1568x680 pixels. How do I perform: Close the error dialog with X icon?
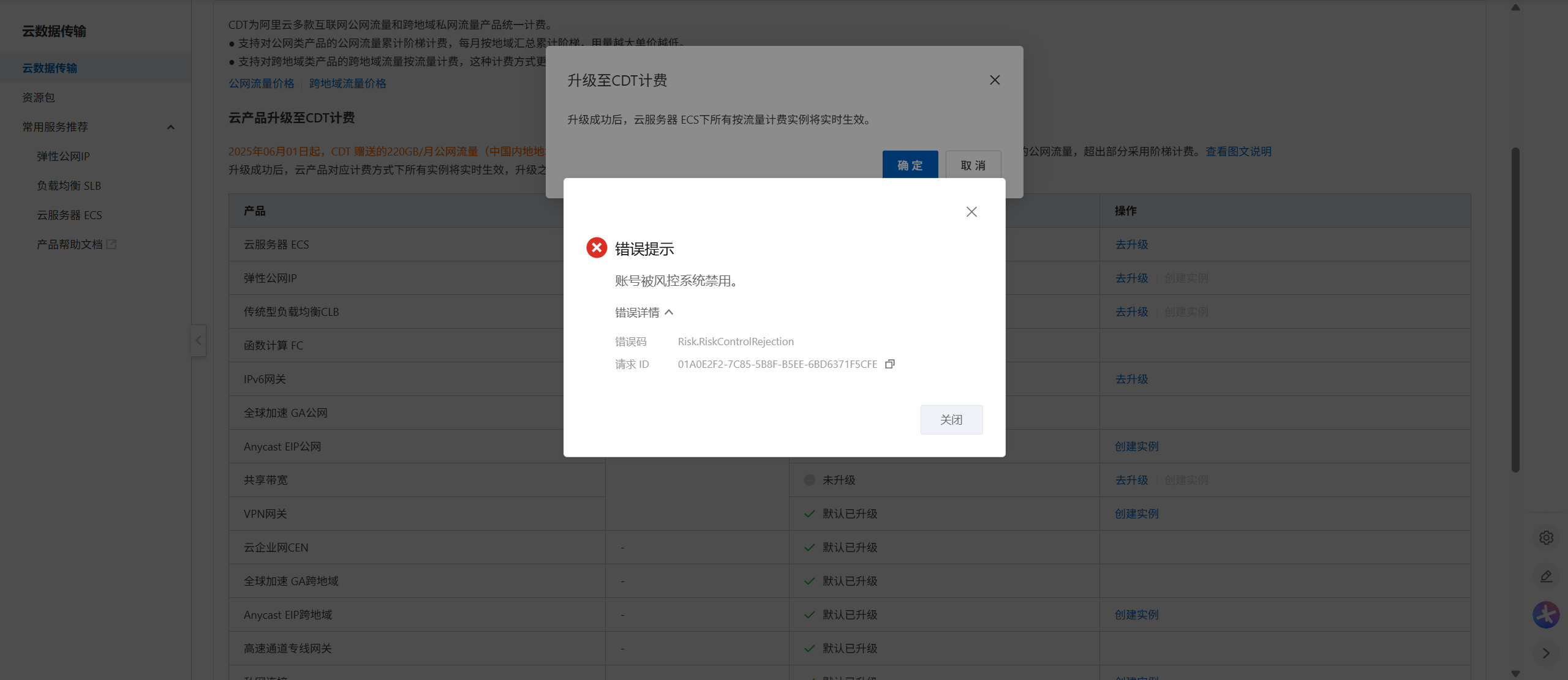pos(971,212)
